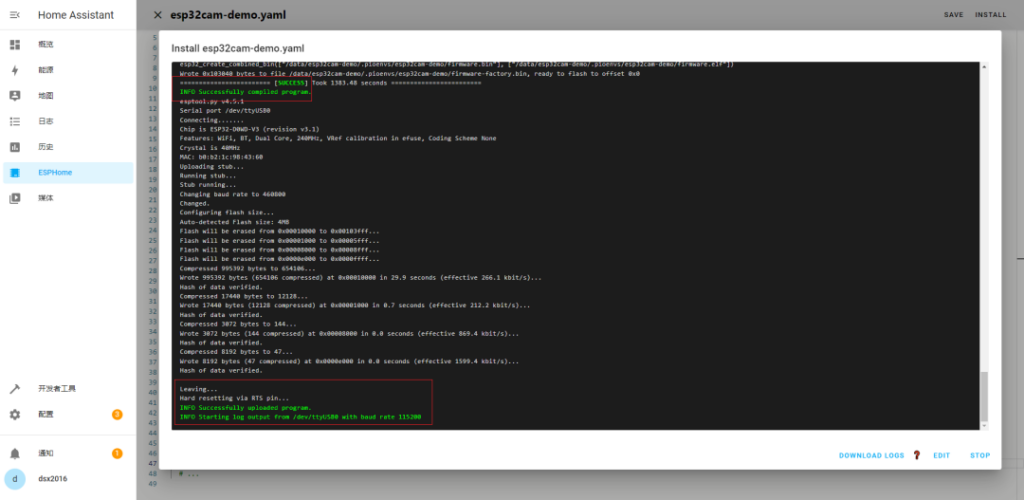Click the STOP button in install dialog
The image size is (1024, 500).
click(x=980, y=456)
